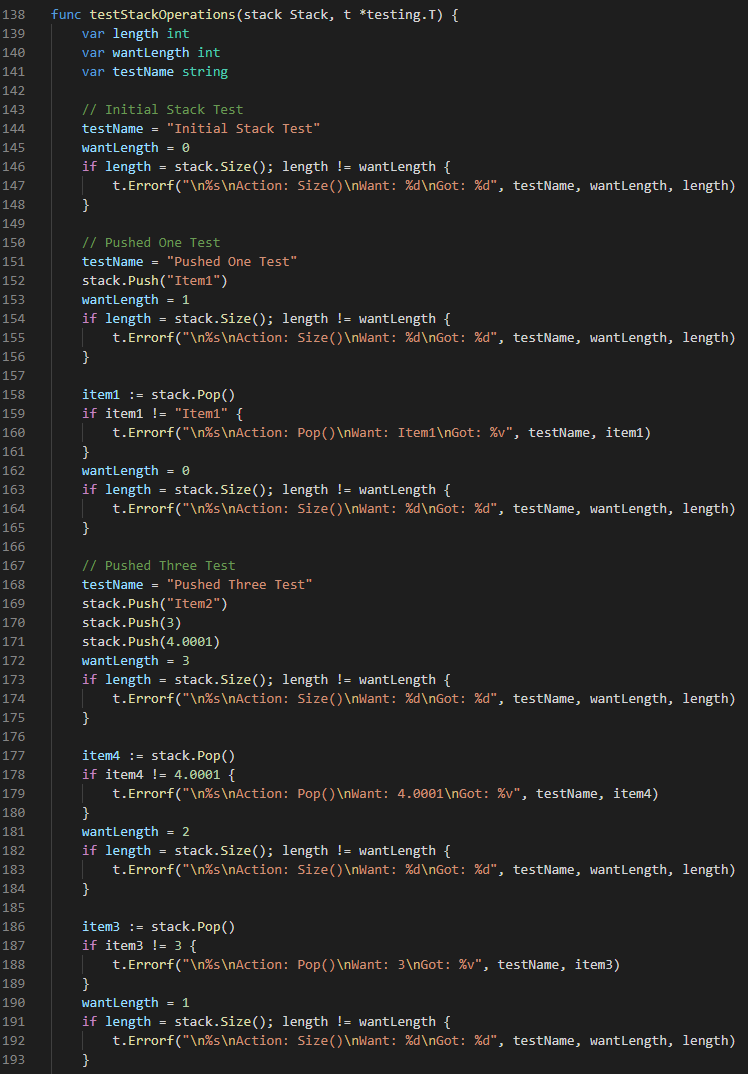Click line number 138 in the gutter
The height and width of the screenshot is (1074, 748).
[14, 14]
